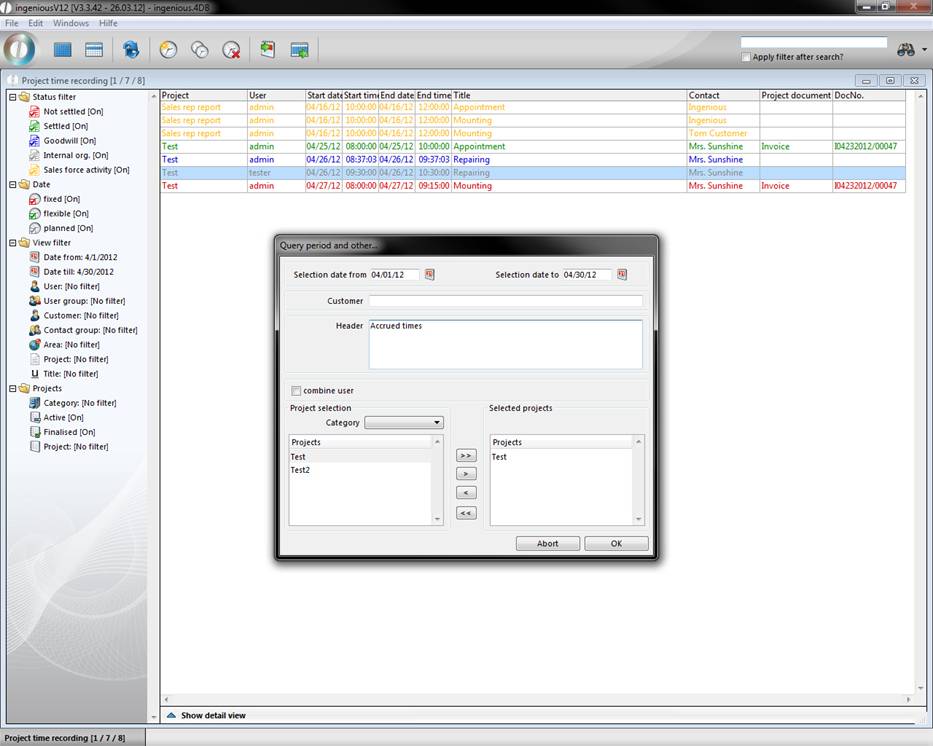Viewport: 933px width, 746px height.
Task: Click into the Customer input field
Action: click(x=505, y=301)
